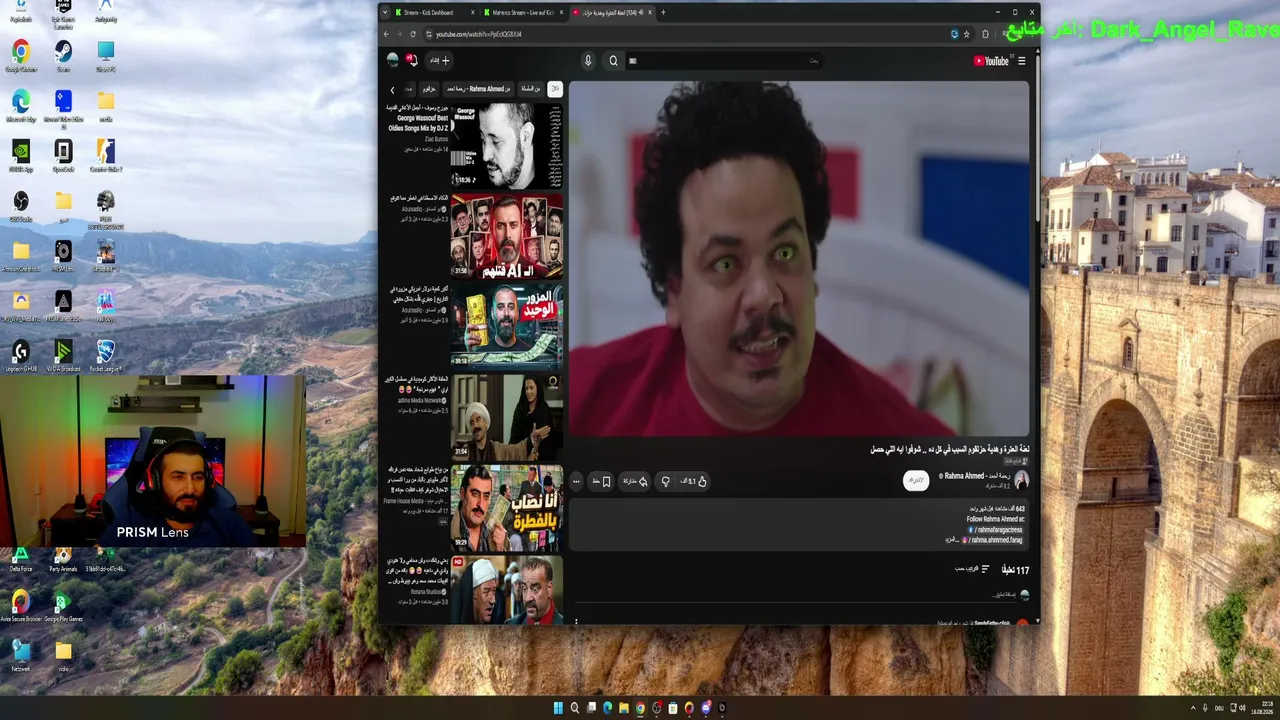This screenshot has height=720, width=1280.
Task: Open the comments sort-by dropdown
Action: 972,570
